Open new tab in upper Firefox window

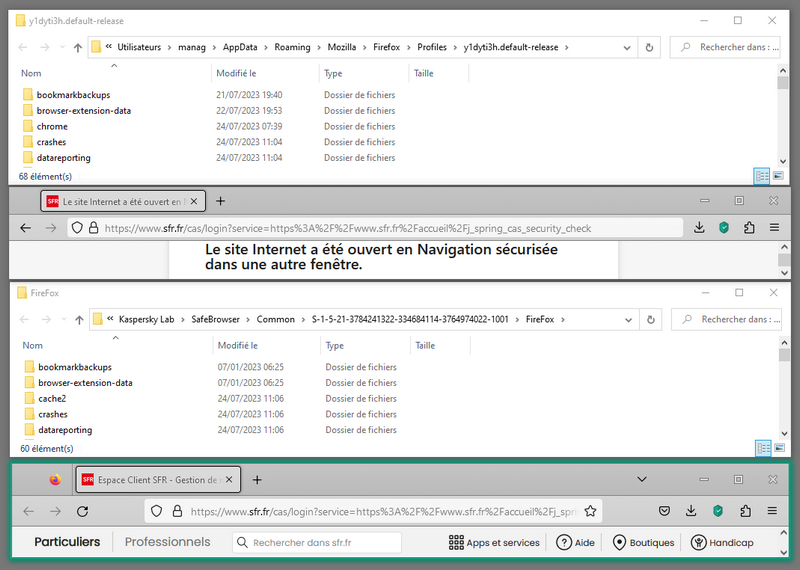[220, 201]
